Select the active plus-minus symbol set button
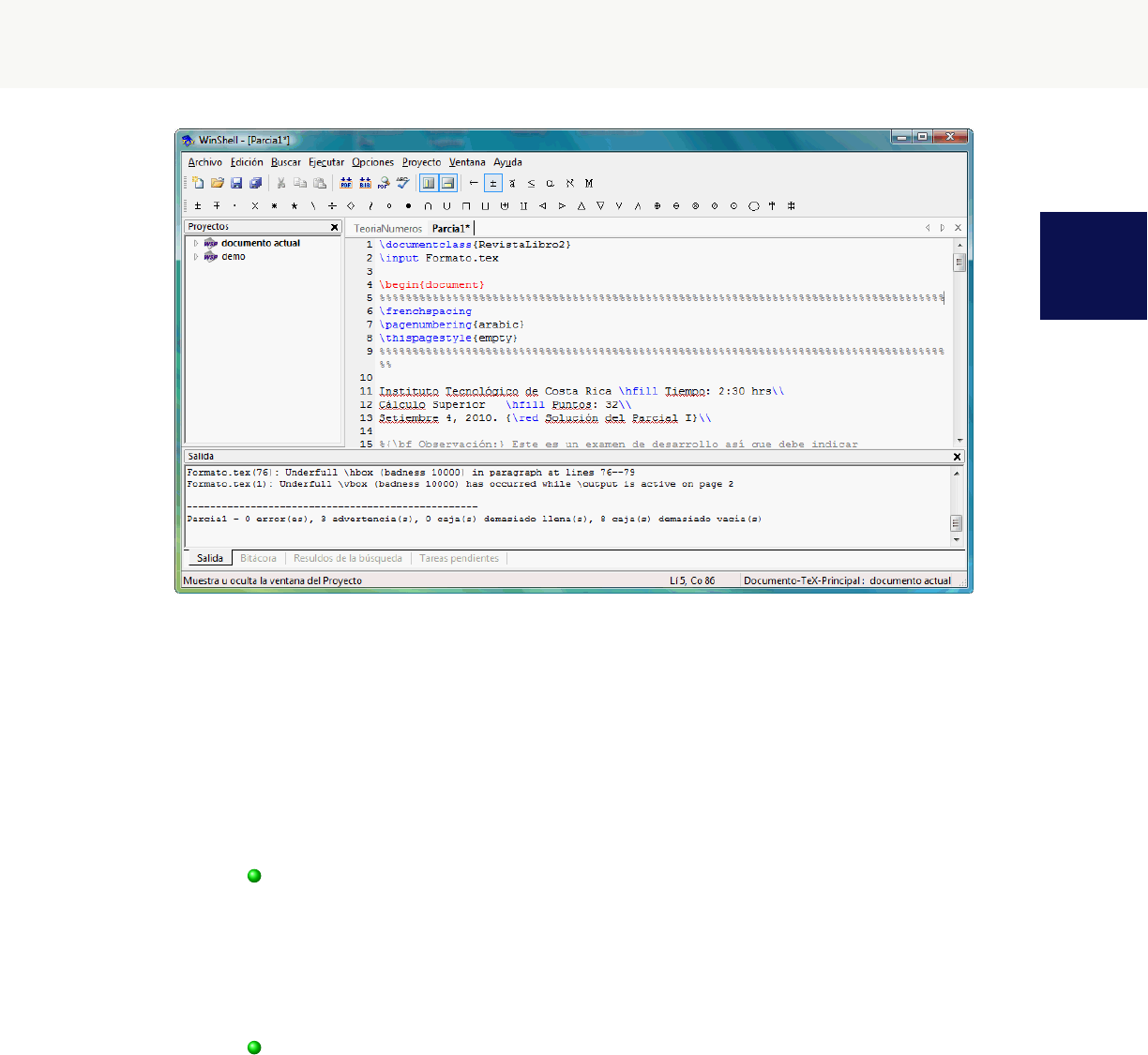 [493, 183]
